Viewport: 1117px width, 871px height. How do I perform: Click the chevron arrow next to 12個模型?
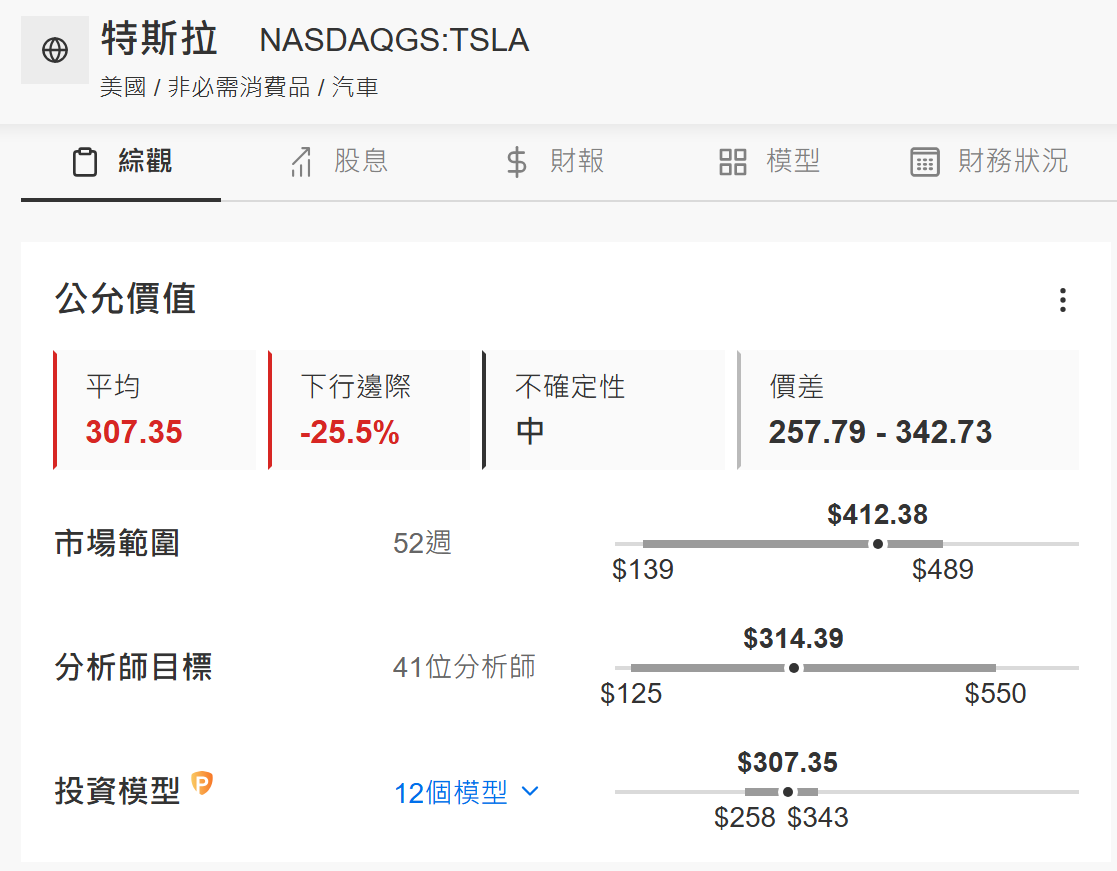pos(531,792)
